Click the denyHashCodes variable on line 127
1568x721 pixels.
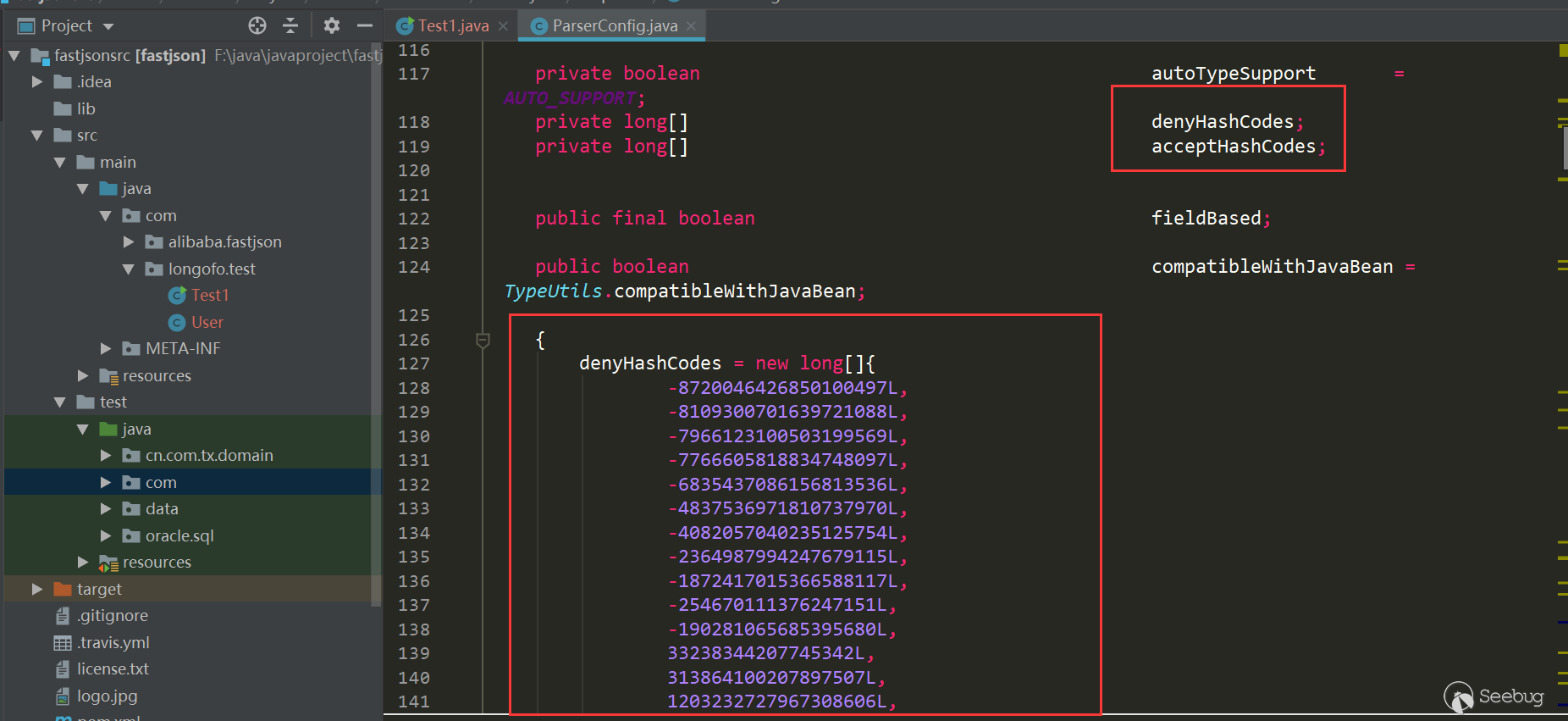(649, 363)
